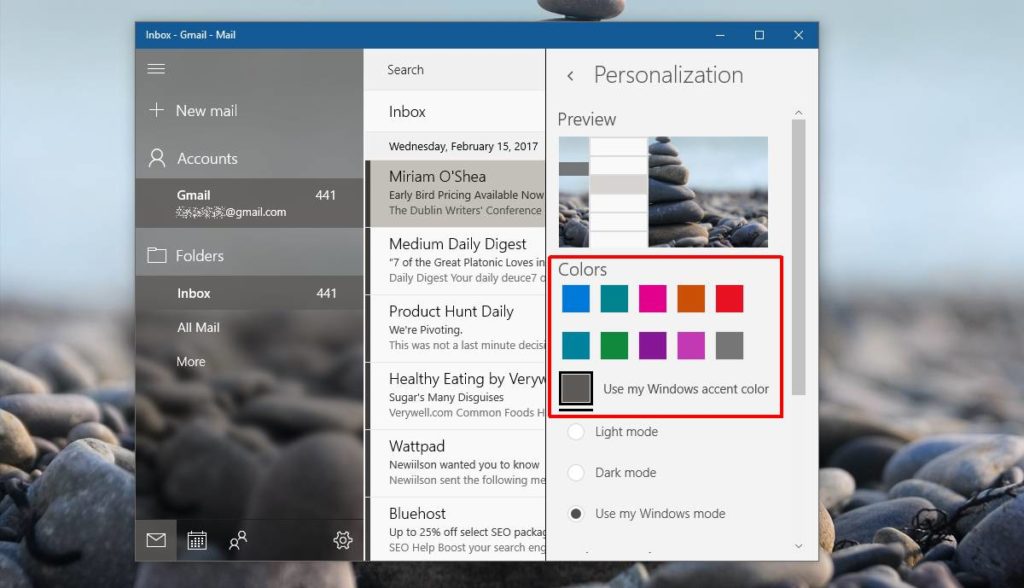Viewport: 1024px width, 588px height.
Task: Click the downward chevron below Use my Windows mode
Action: 797,547
